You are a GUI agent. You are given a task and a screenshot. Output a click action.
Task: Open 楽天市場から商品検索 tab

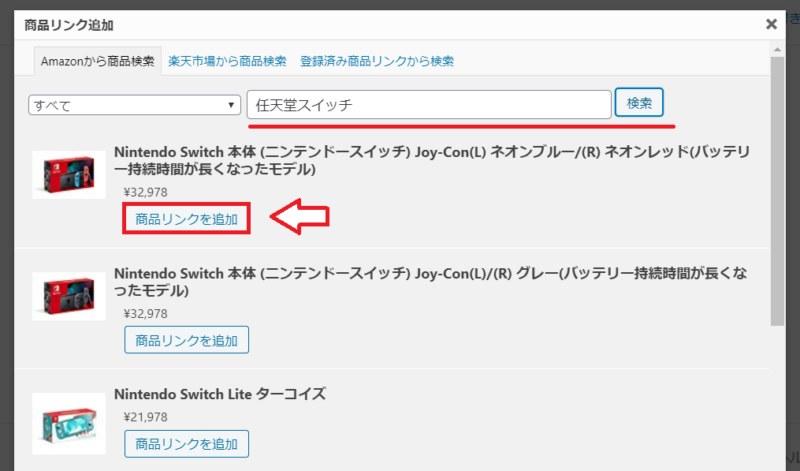(x=227, y=61)
